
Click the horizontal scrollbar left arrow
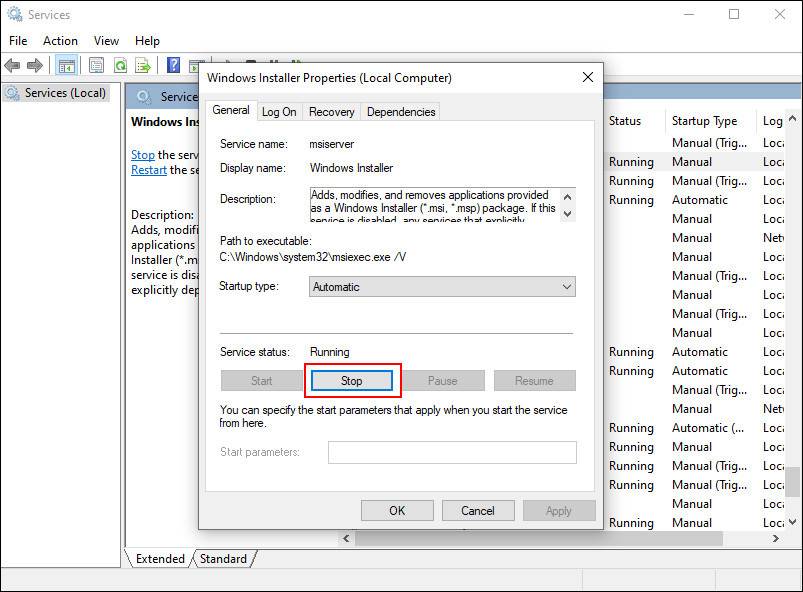(x=347, y=539)
